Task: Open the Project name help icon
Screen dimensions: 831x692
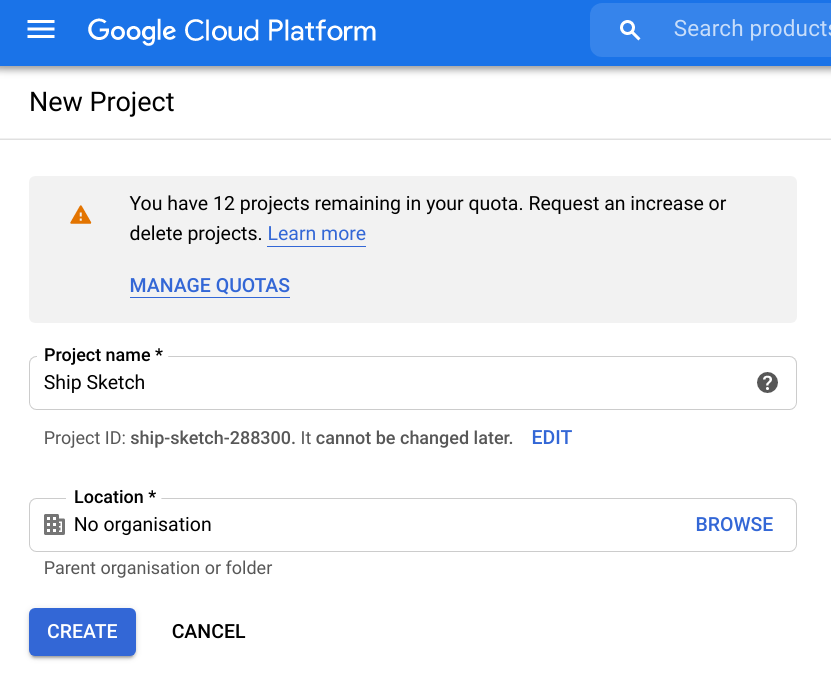Action: [x=767, y=383]
